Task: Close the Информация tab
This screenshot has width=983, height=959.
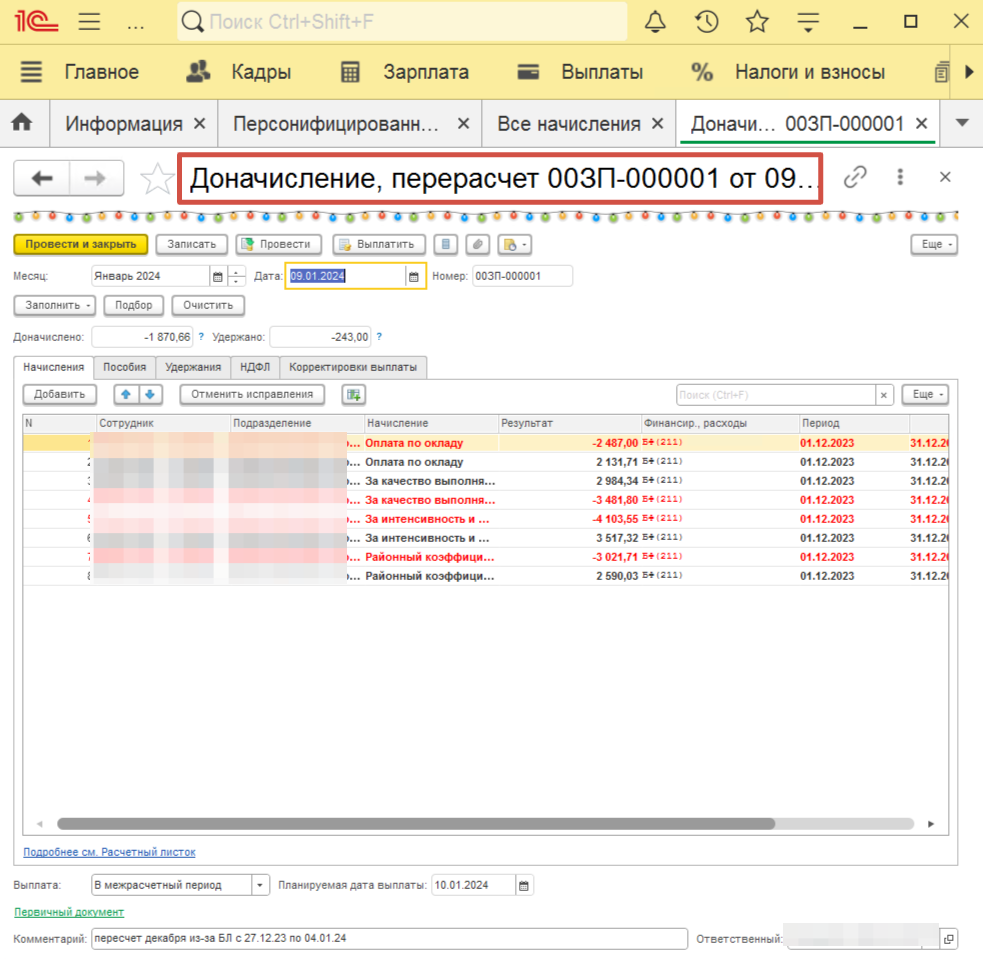Action: (199, 124)
